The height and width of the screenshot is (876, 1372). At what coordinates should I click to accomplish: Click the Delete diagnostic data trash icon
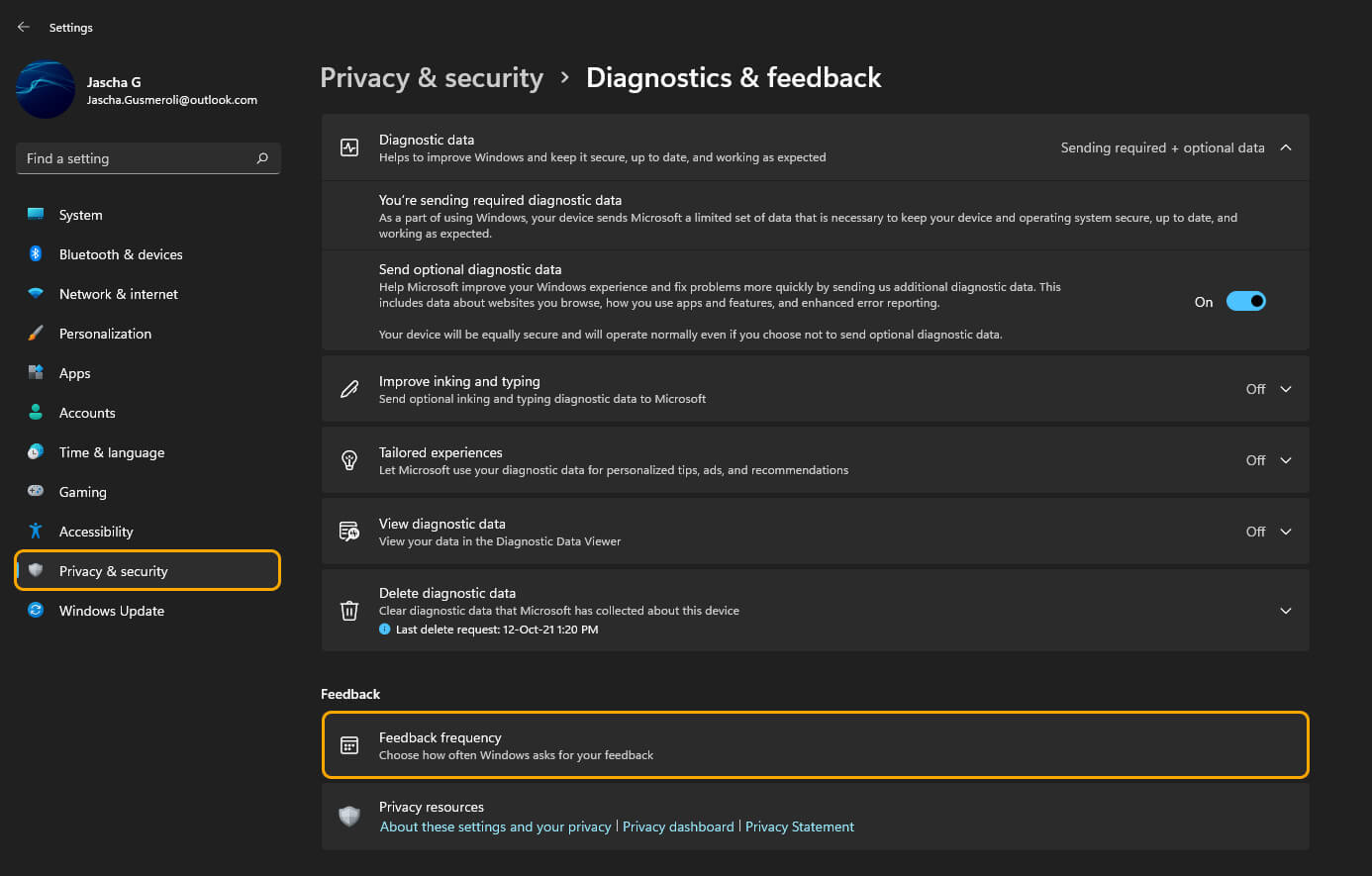[349, 611]
